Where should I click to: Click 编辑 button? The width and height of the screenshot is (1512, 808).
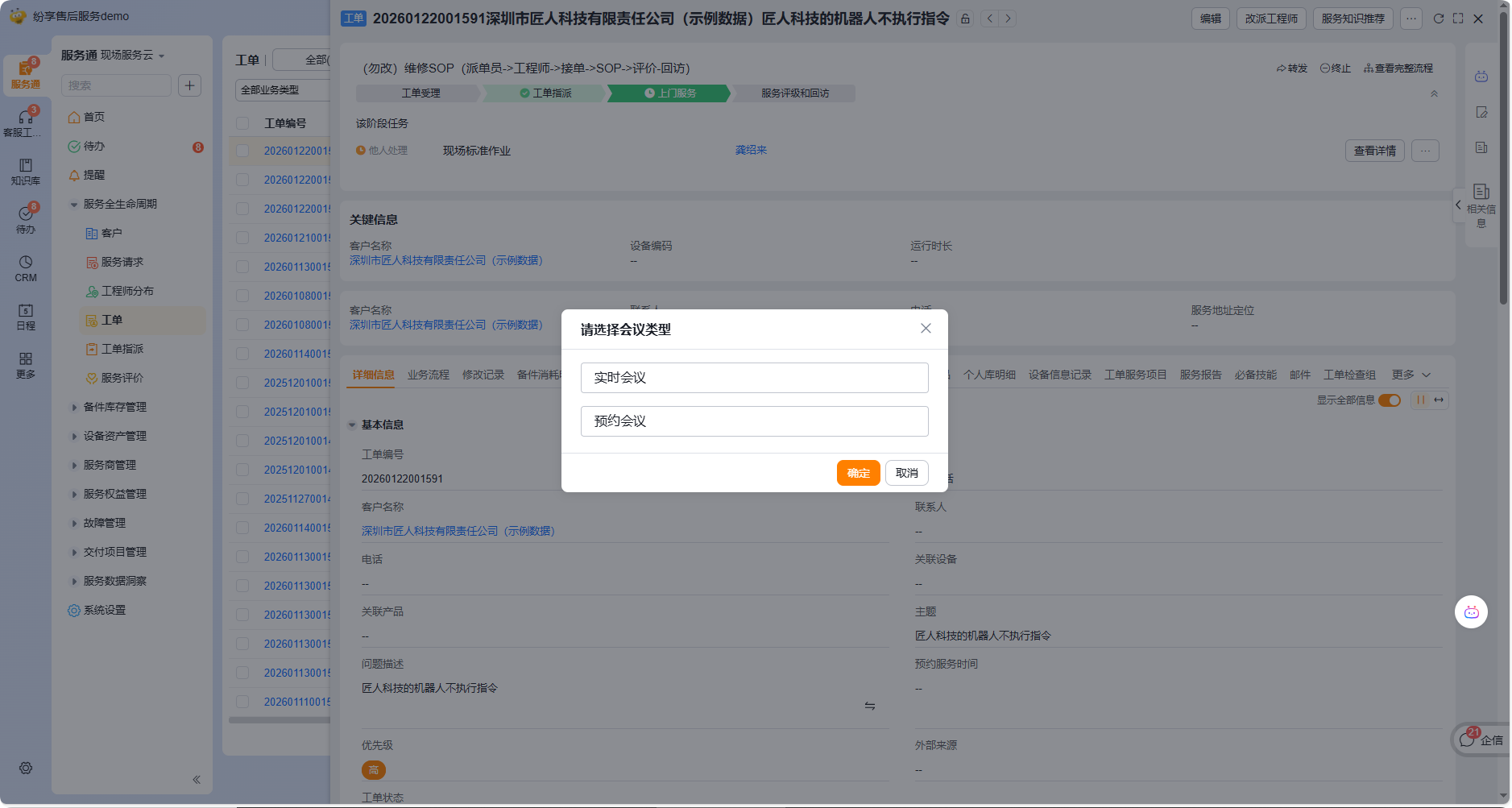point(1211,19)
